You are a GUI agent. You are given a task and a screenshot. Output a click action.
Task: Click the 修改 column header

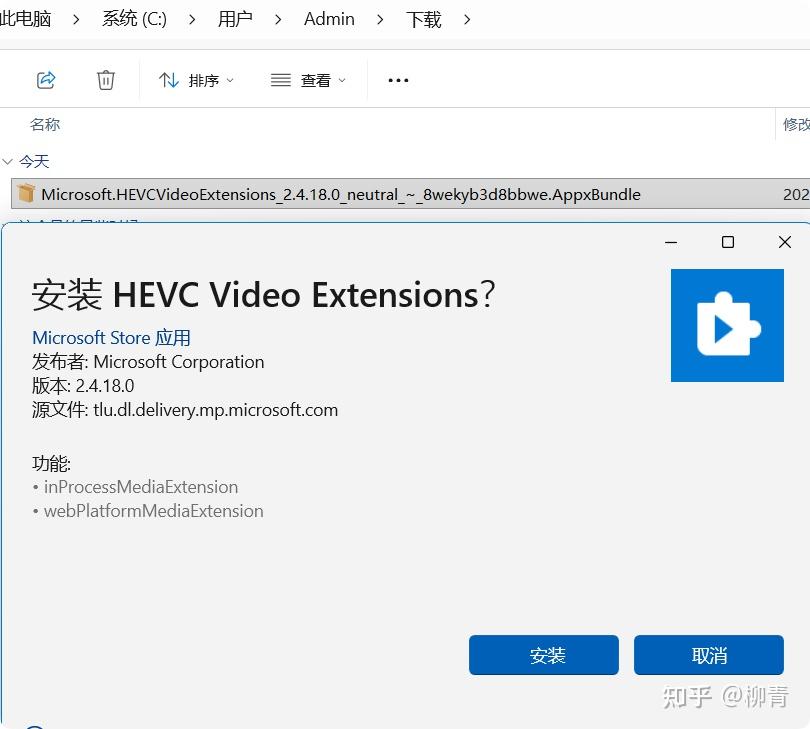795,124
